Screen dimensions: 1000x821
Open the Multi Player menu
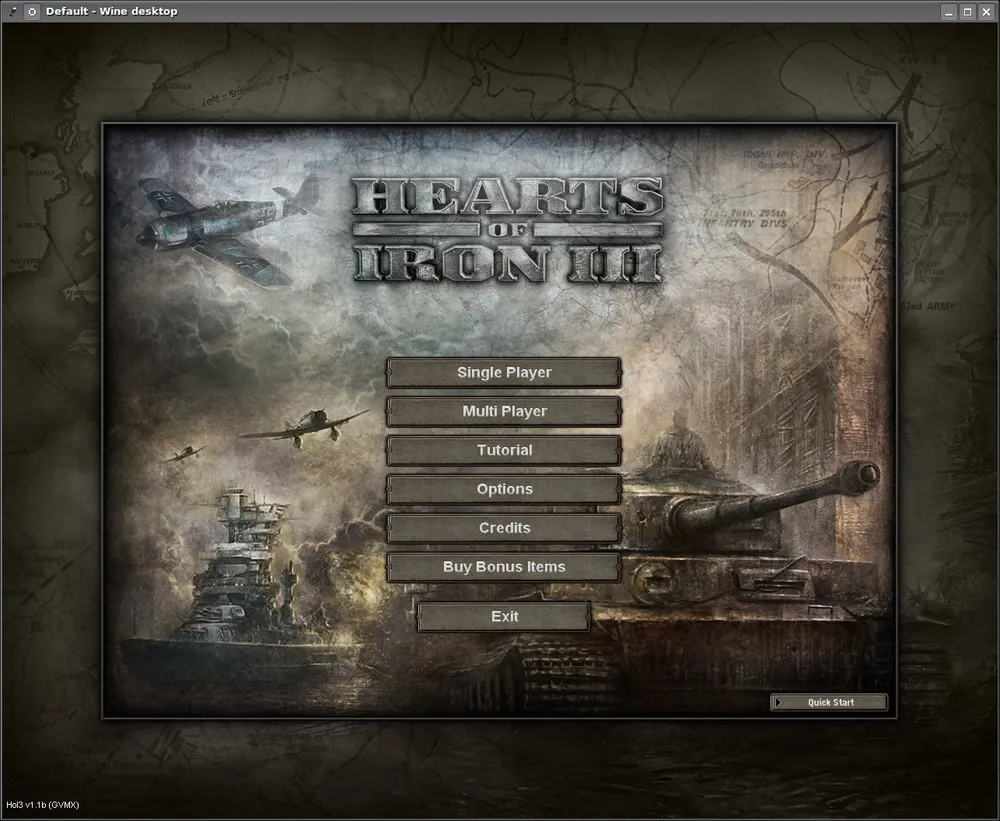(x=504, y=411)
